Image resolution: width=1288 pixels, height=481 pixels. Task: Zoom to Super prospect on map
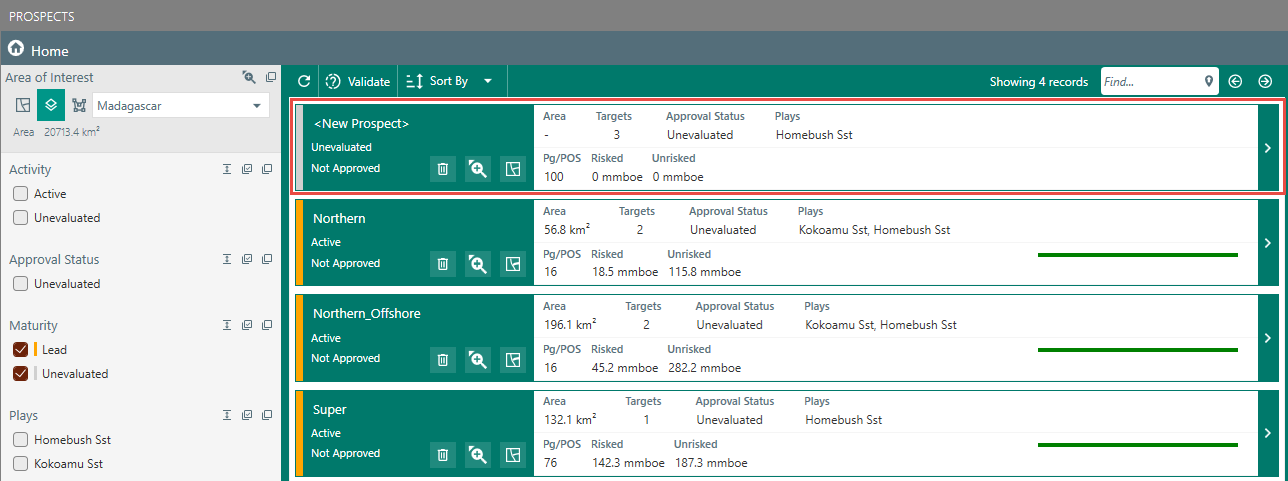478,455
